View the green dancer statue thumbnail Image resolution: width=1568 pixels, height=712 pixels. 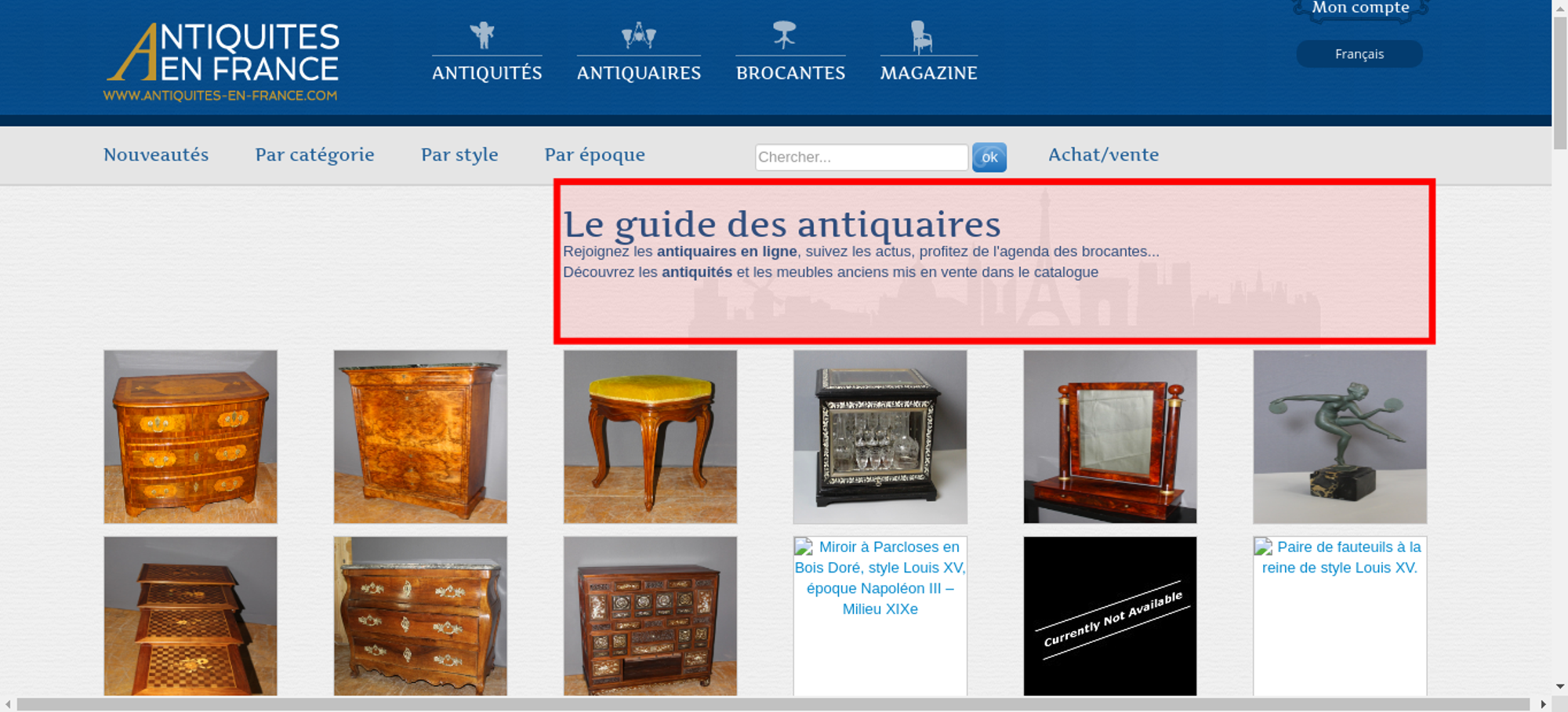coord(1339,437)
